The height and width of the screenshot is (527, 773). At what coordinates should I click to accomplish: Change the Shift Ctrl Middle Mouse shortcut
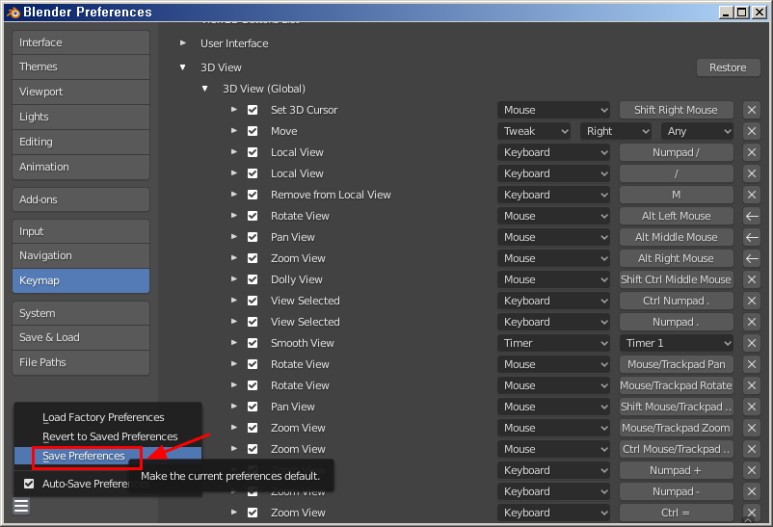676,280
